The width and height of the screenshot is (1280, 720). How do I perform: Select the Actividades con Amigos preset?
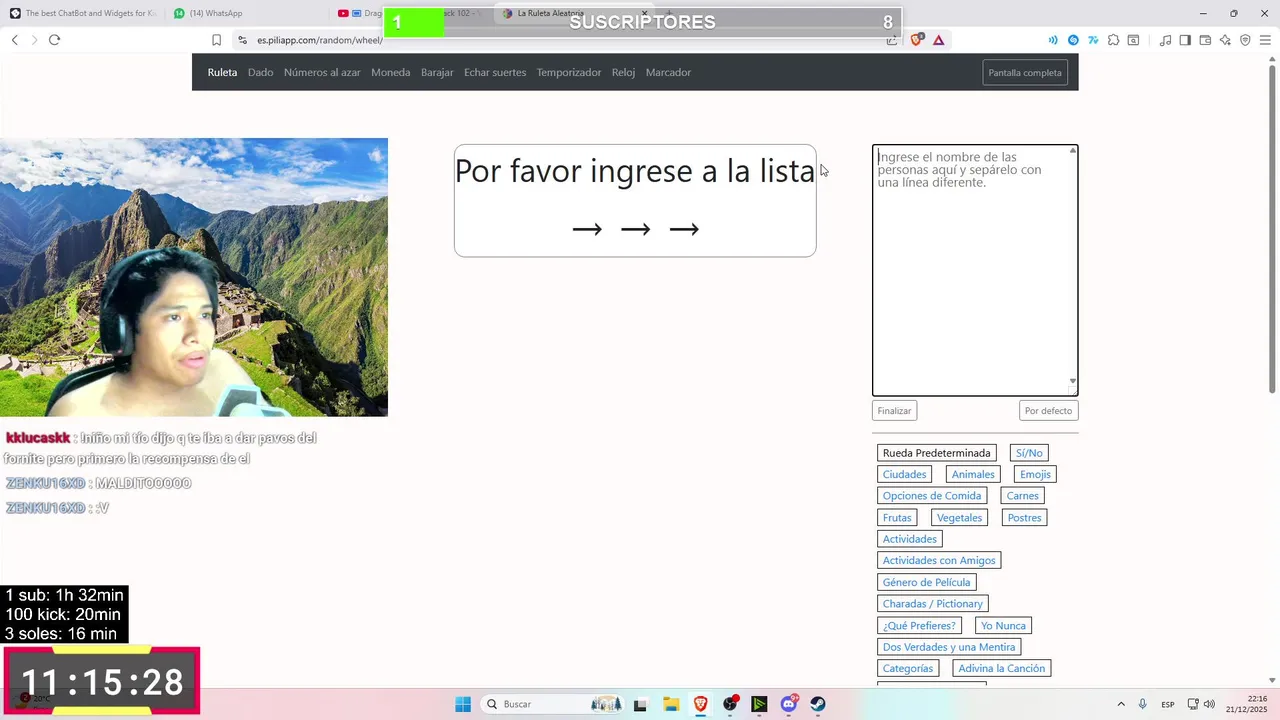pos(939,561)
